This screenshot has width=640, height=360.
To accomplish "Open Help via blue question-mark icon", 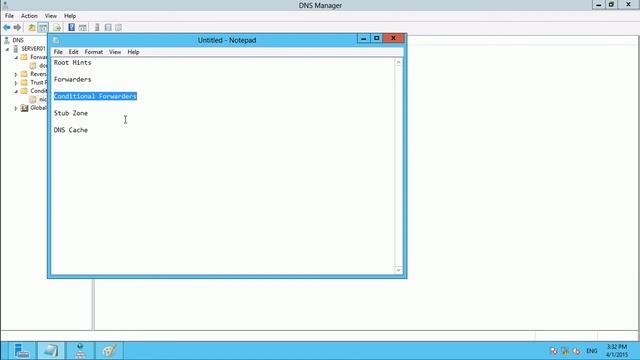I will tap(71, 27).
